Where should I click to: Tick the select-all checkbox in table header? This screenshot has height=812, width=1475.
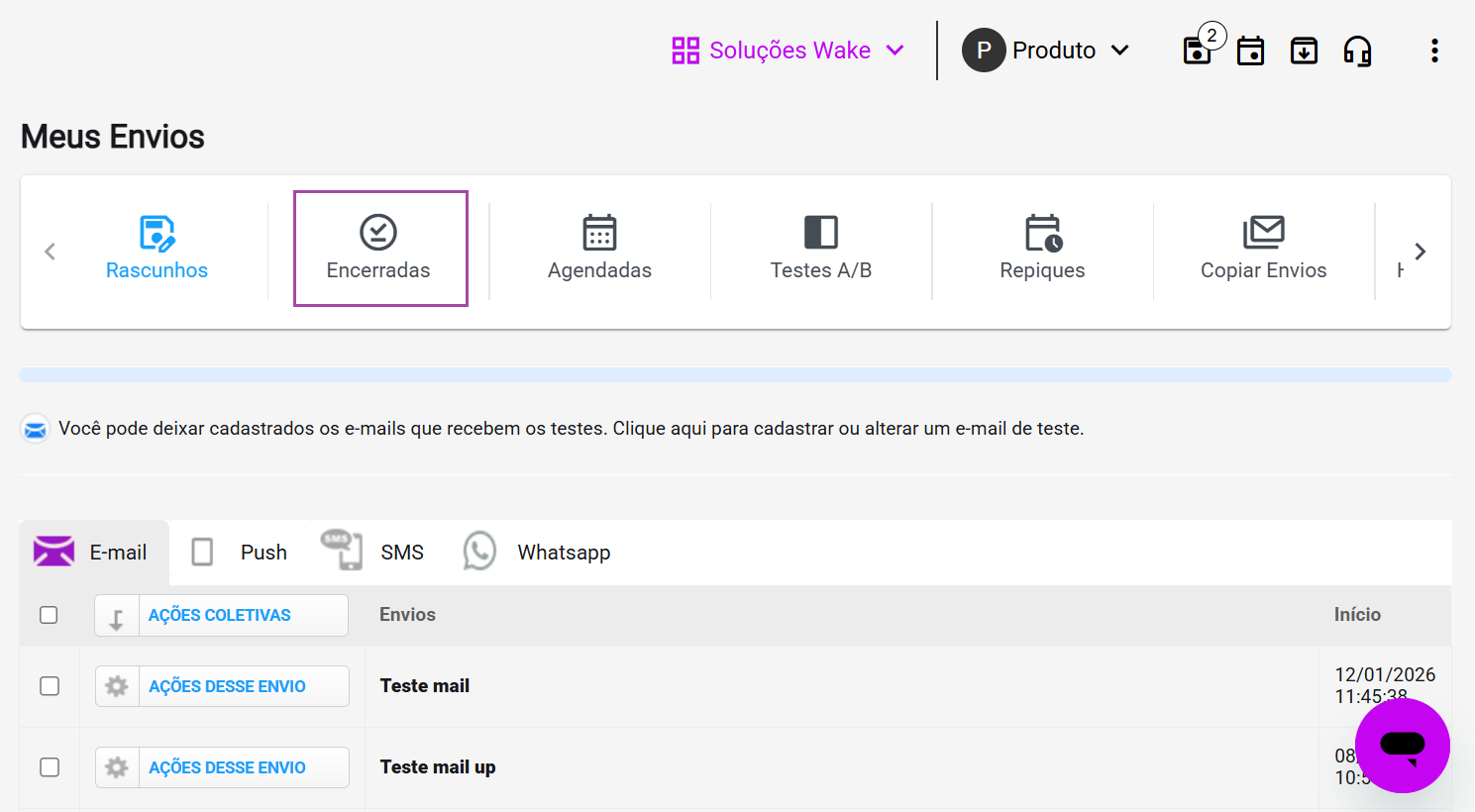click(x=49, y=615)
